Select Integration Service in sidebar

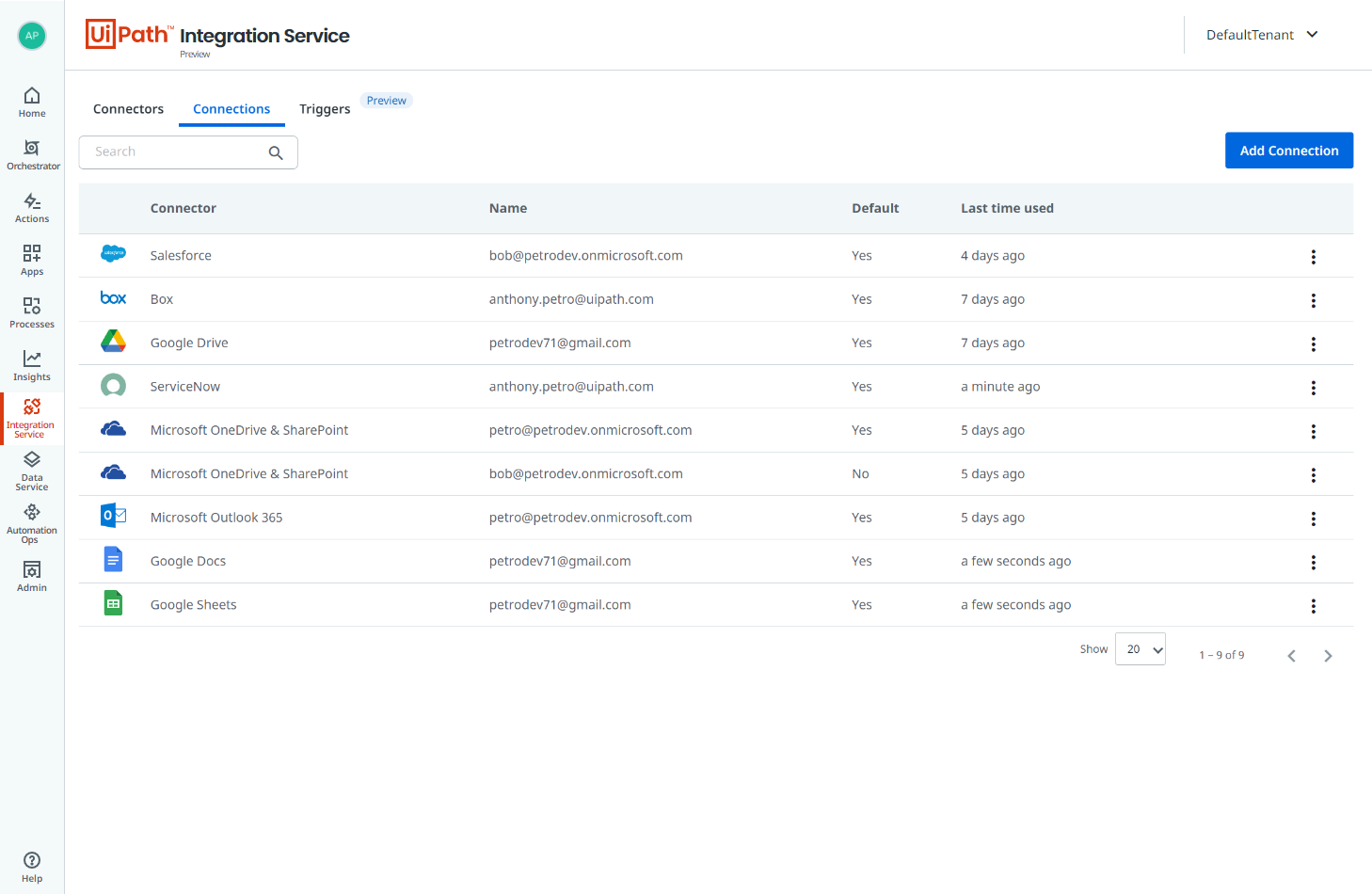click(32, 419)
